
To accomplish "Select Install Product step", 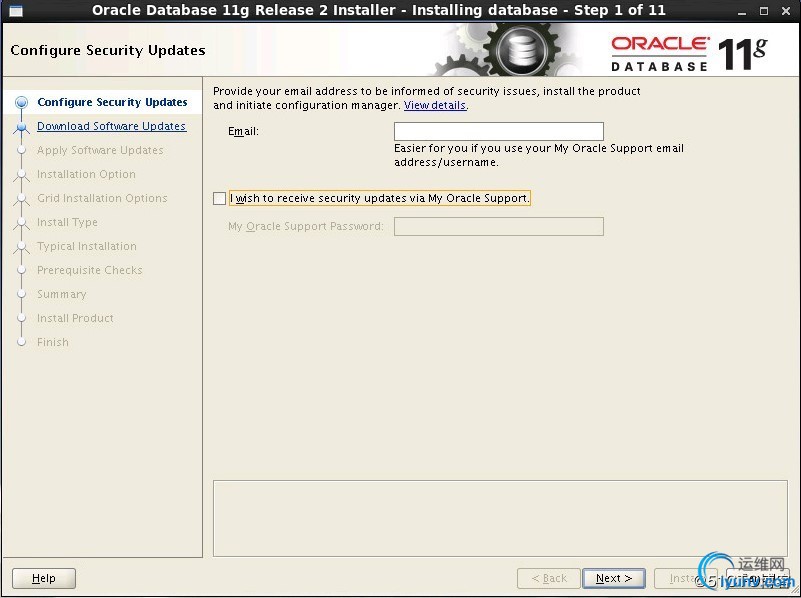I will (76, 318).
